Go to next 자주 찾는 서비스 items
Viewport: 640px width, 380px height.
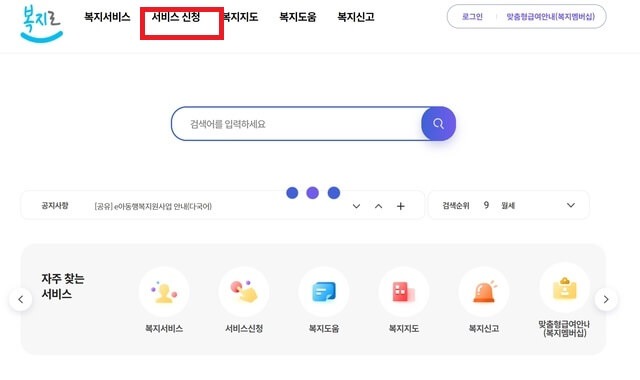tap(606, 299)
